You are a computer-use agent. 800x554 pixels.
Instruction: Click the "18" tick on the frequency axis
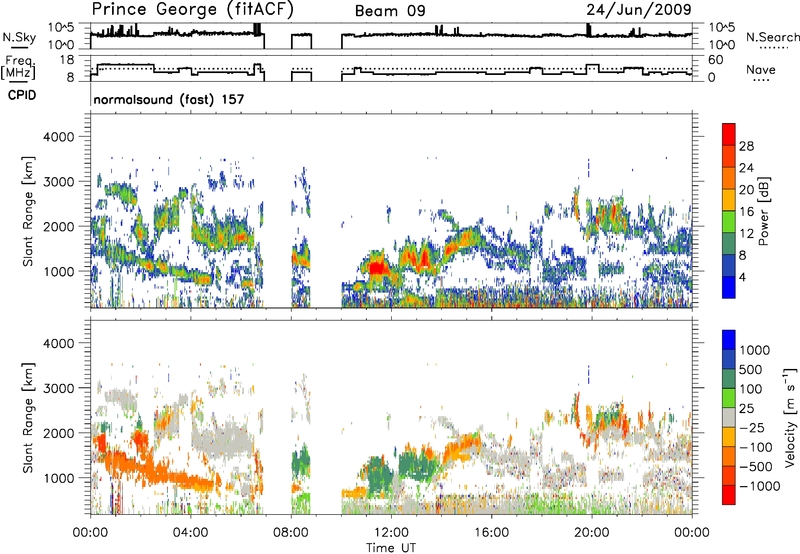tap(67, 60)
